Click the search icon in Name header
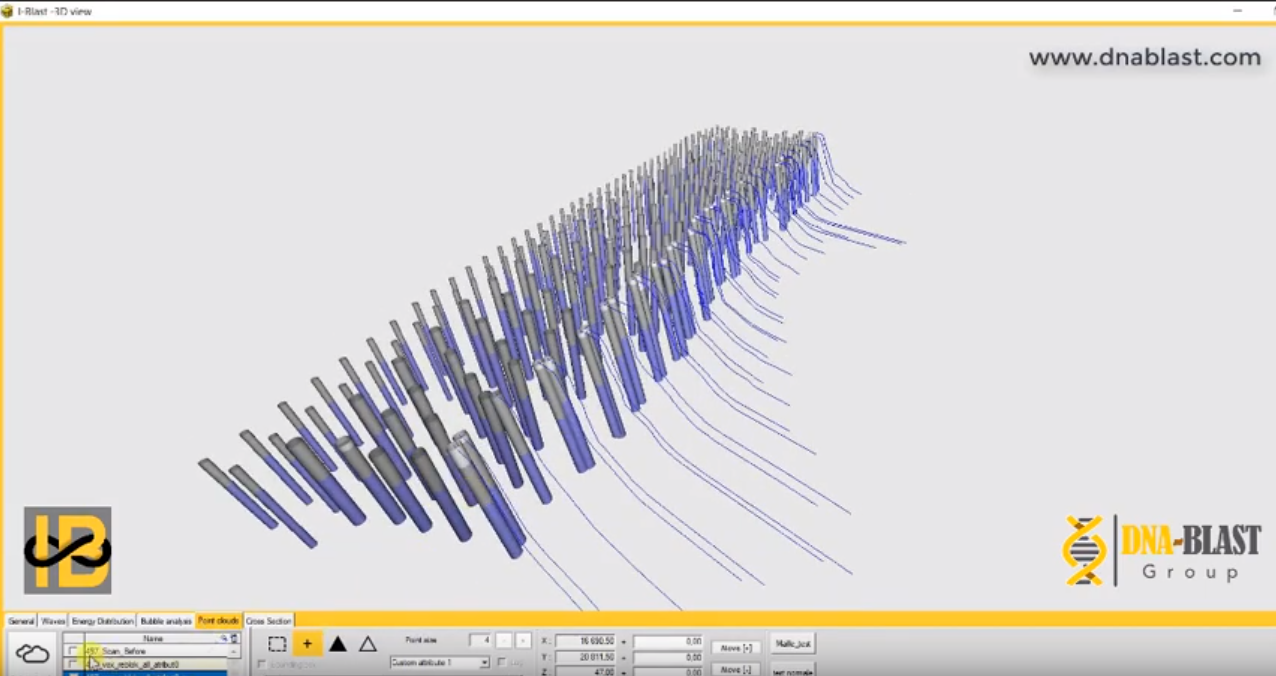 224,638
